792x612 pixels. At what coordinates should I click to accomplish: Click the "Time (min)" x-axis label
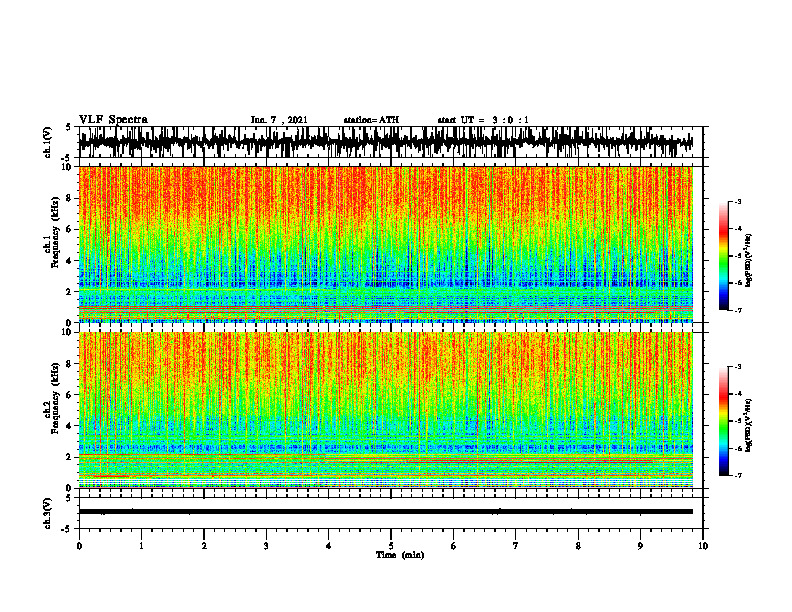[400, 555]
